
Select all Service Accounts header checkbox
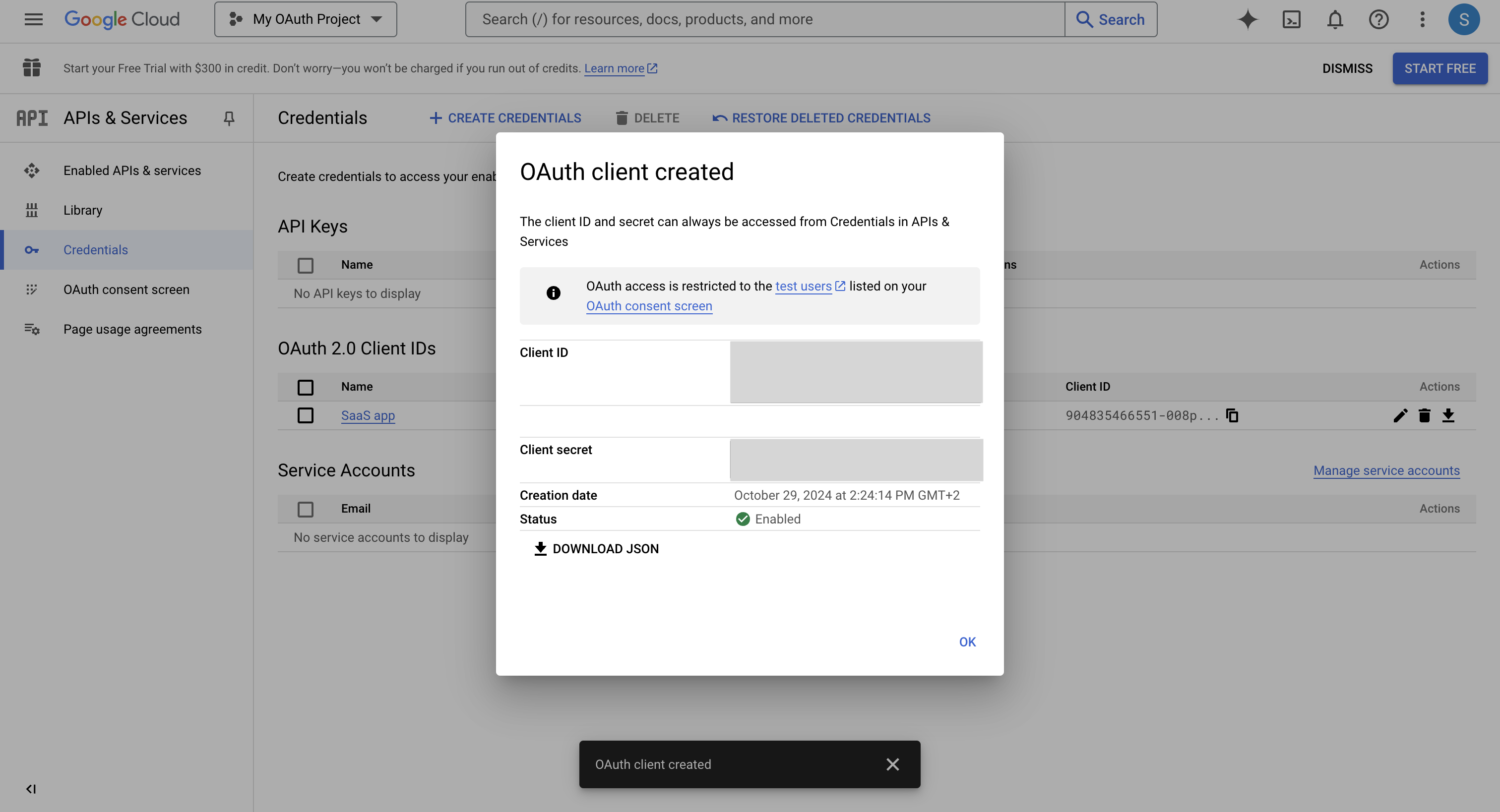(x=305, y=509)
